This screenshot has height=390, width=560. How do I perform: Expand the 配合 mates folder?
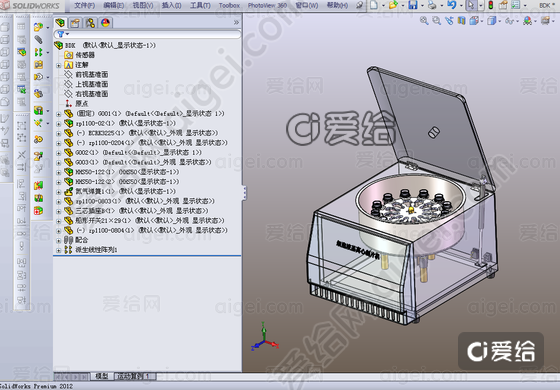(59, 240)
